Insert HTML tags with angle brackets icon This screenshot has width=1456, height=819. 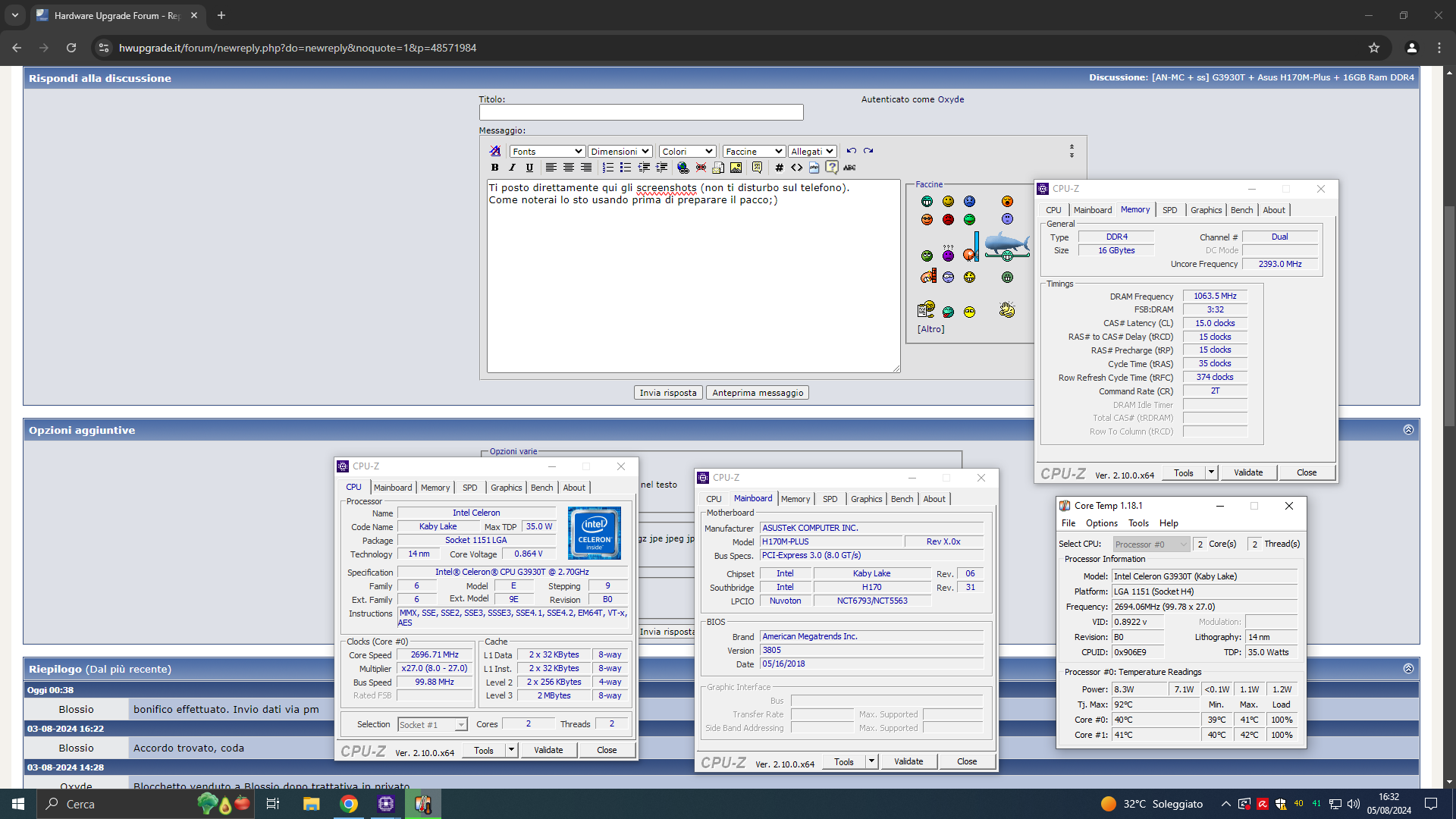tap(796, 168)
